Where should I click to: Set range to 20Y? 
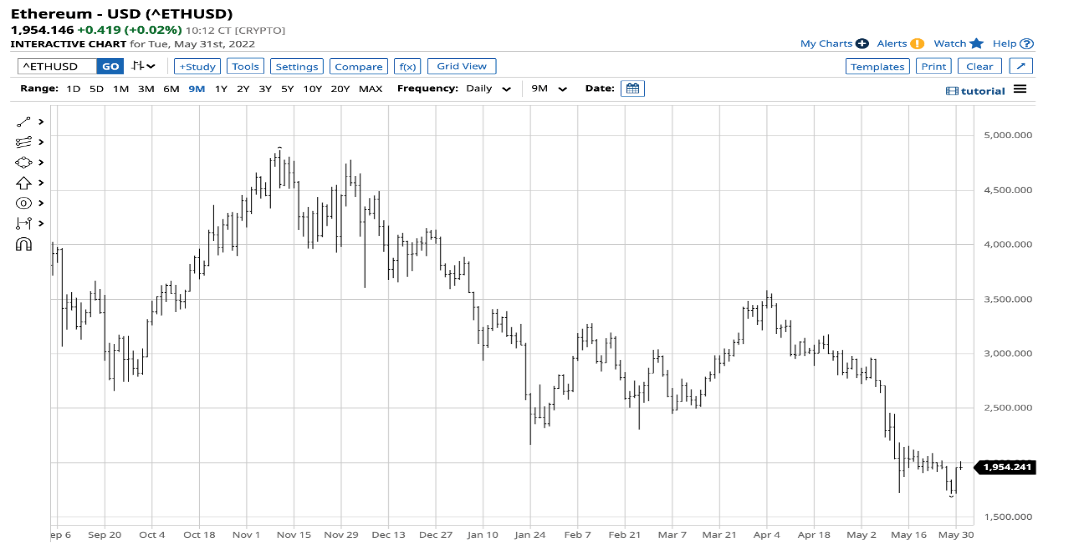(340, 89)
